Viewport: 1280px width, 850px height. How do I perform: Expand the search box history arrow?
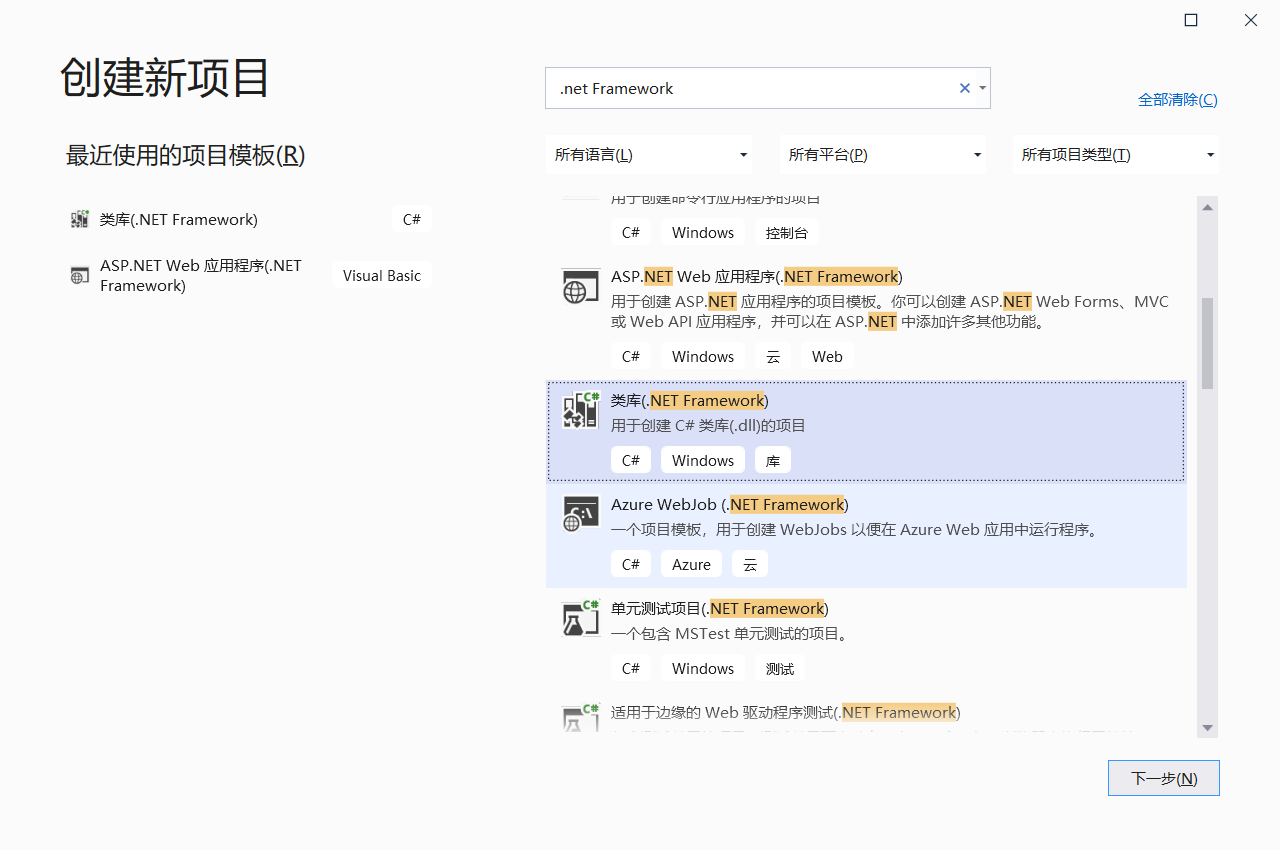tap(981, 88)
